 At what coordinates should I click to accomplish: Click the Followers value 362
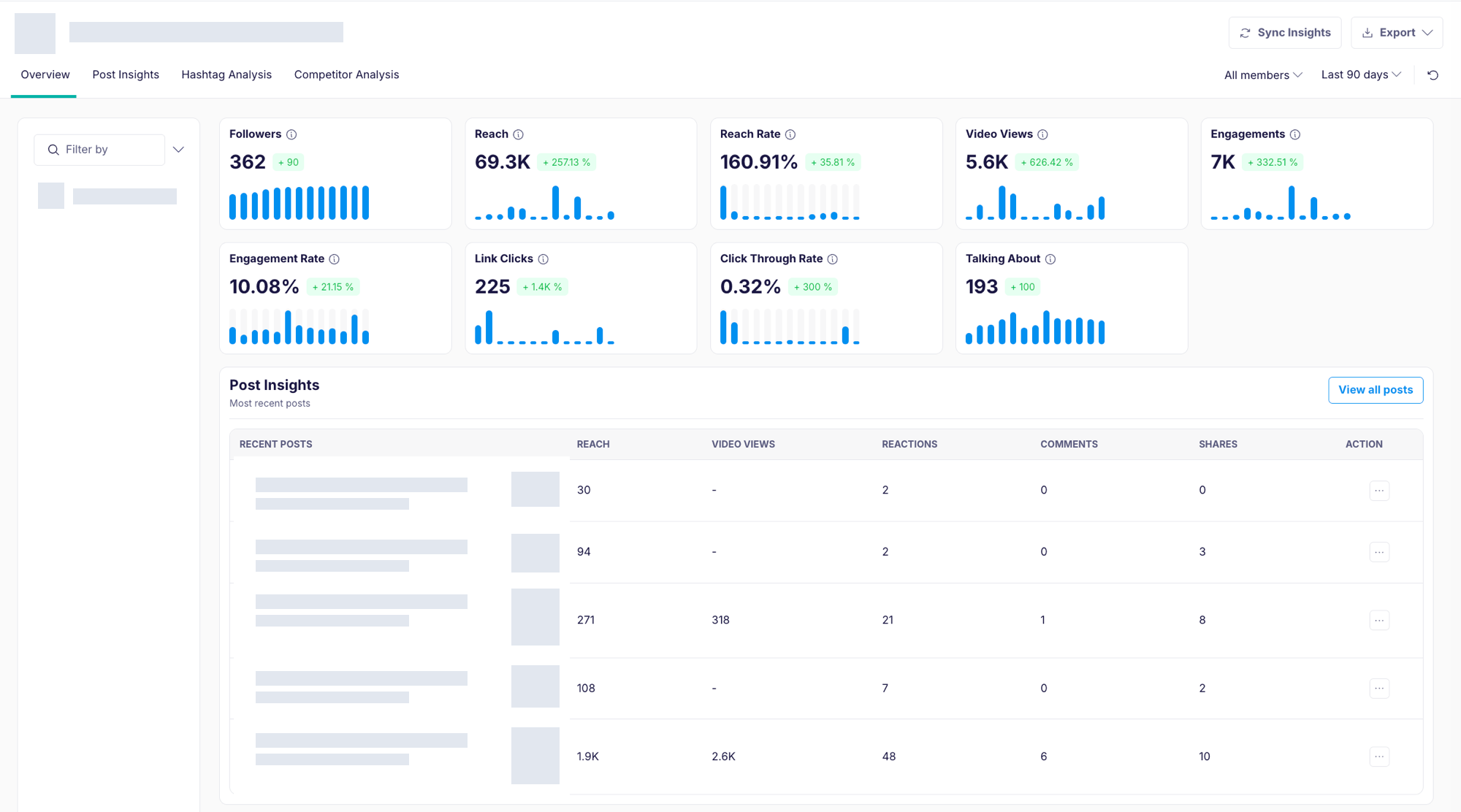pos(248,162)
